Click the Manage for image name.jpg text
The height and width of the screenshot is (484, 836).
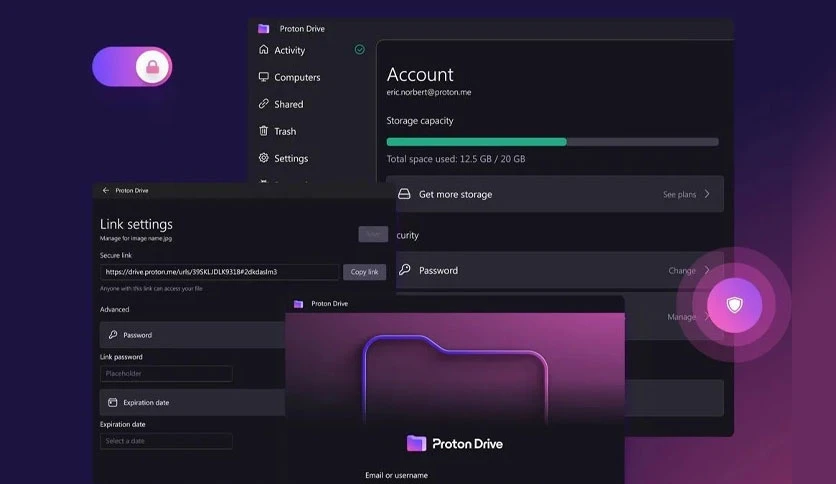click(x=136, y=238)
